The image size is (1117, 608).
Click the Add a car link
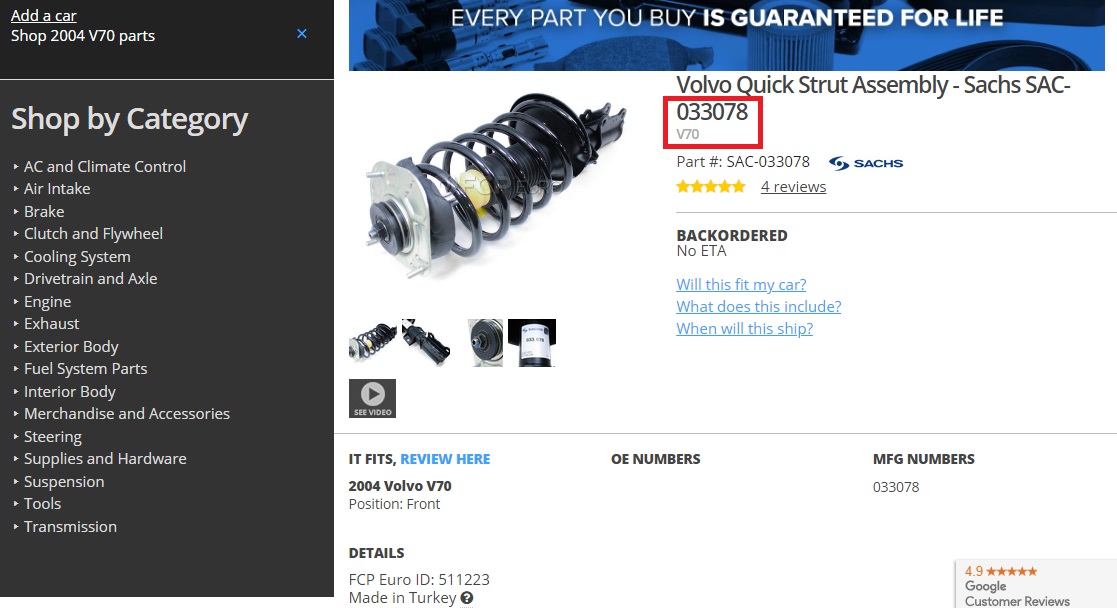pos(43,16)
